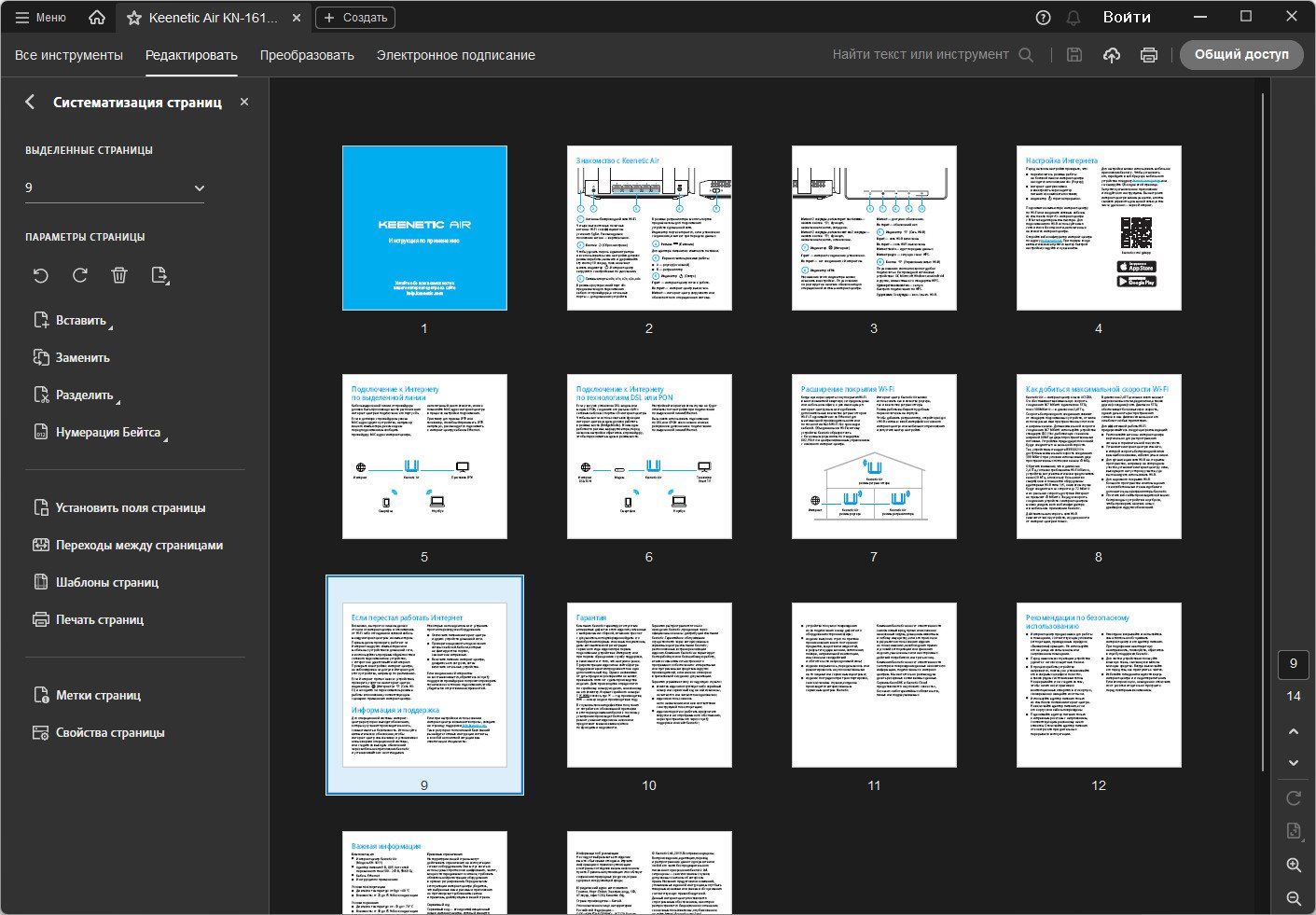Click the cloud upload icon

(x=1112, y=55)
